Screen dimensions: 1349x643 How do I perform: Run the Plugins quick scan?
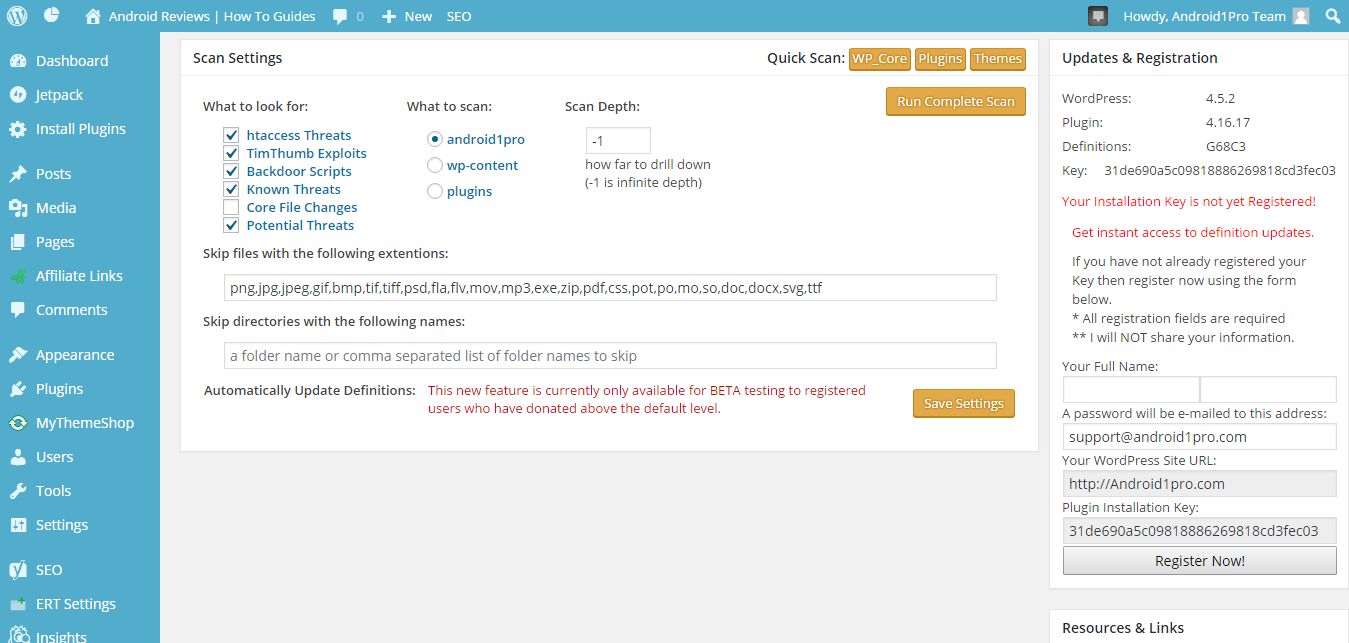pos(940,59)
